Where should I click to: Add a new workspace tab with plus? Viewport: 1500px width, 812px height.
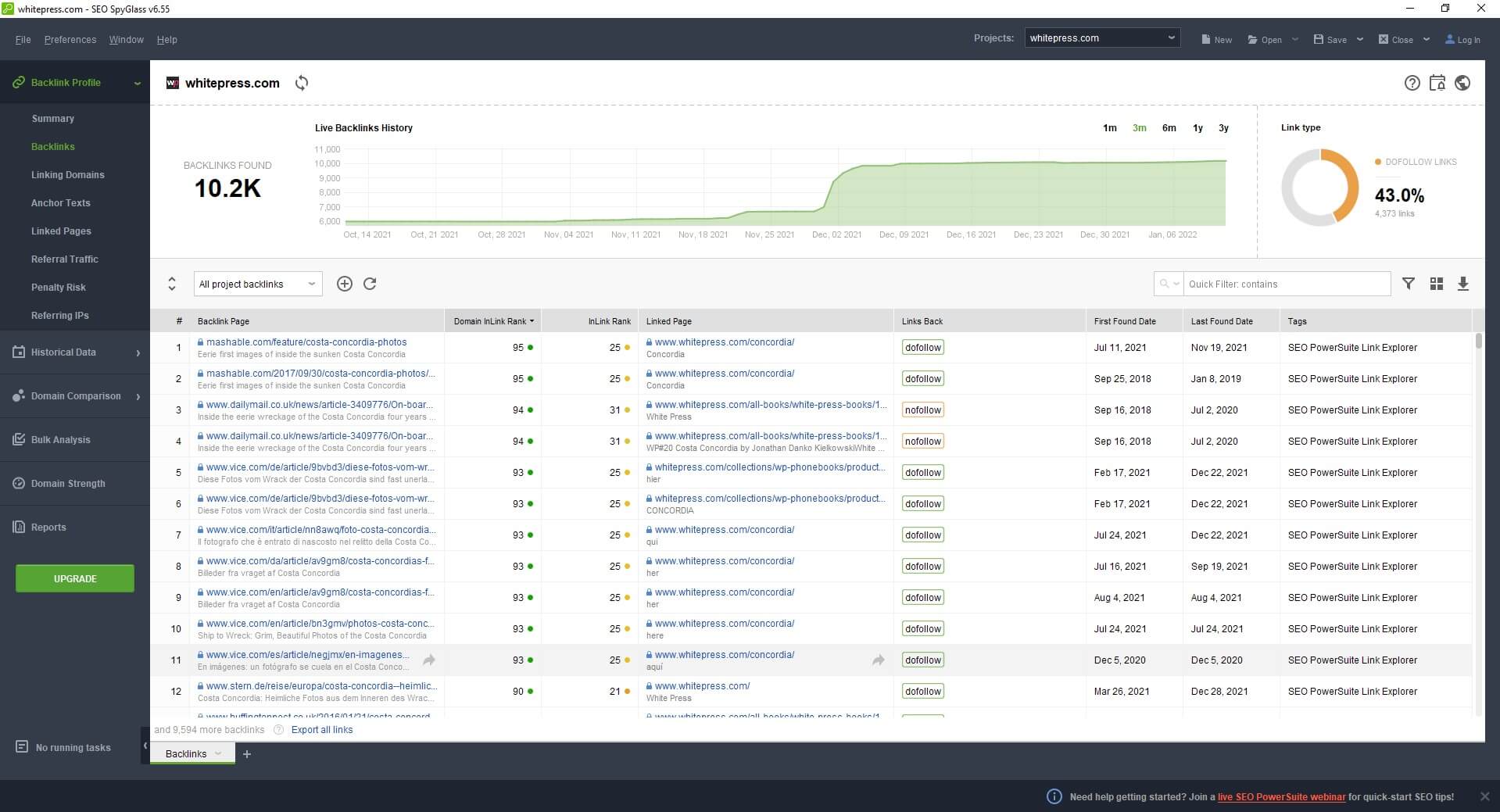(x=247, y=754)
